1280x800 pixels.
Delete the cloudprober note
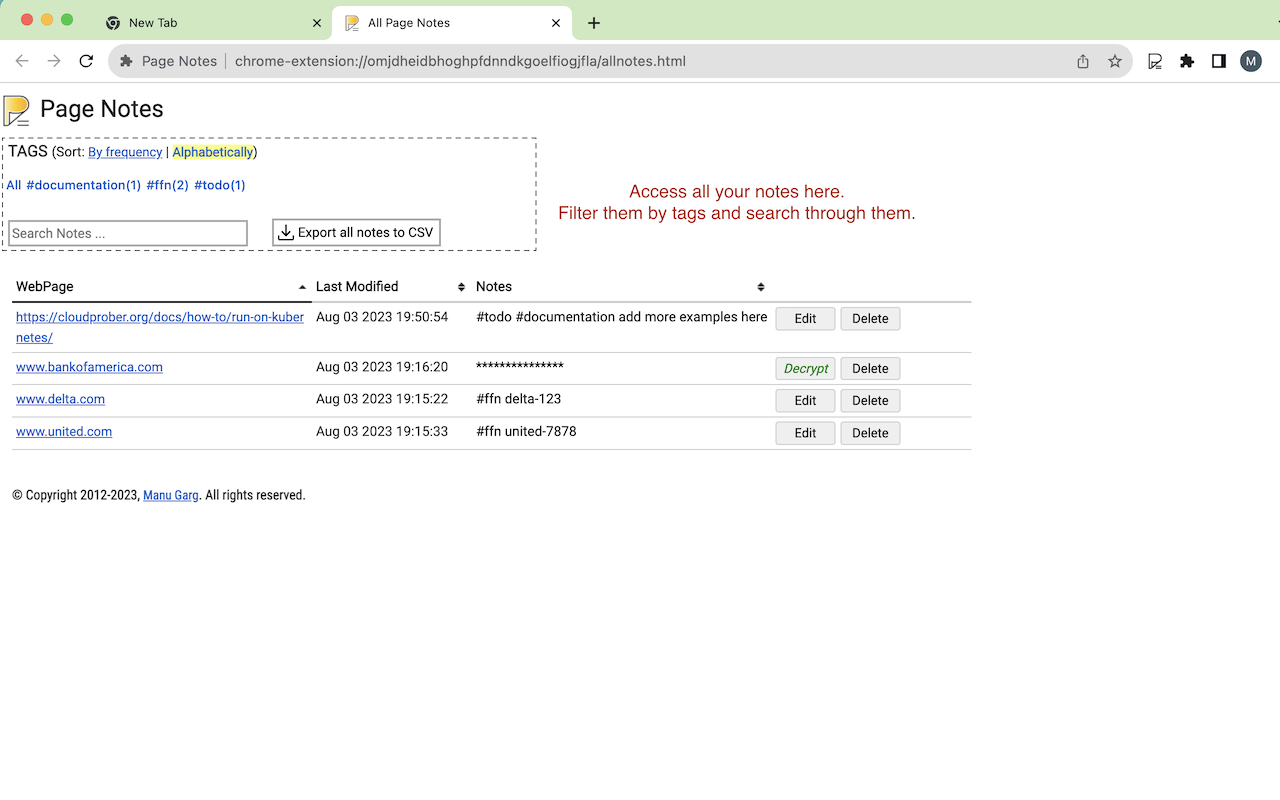coord(870,318)
